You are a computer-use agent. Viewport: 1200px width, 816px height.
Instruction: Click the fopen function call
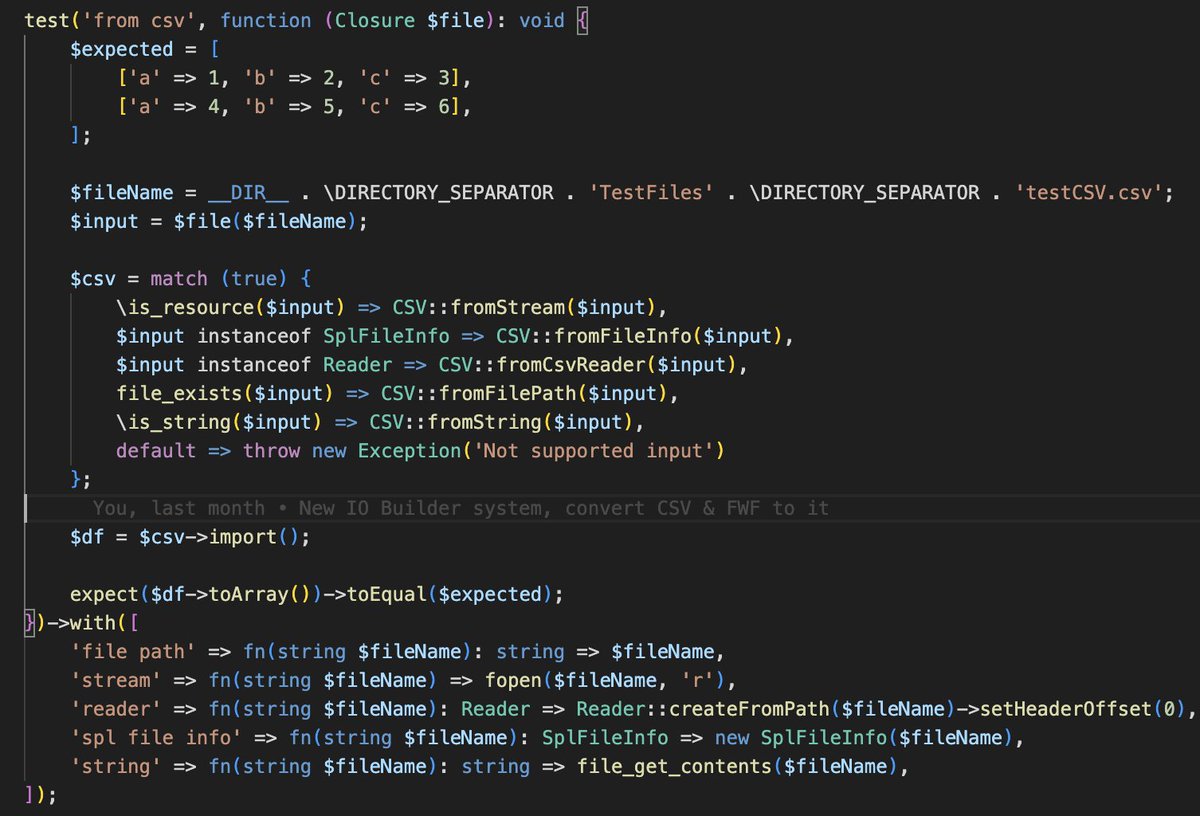click(513, 681)
